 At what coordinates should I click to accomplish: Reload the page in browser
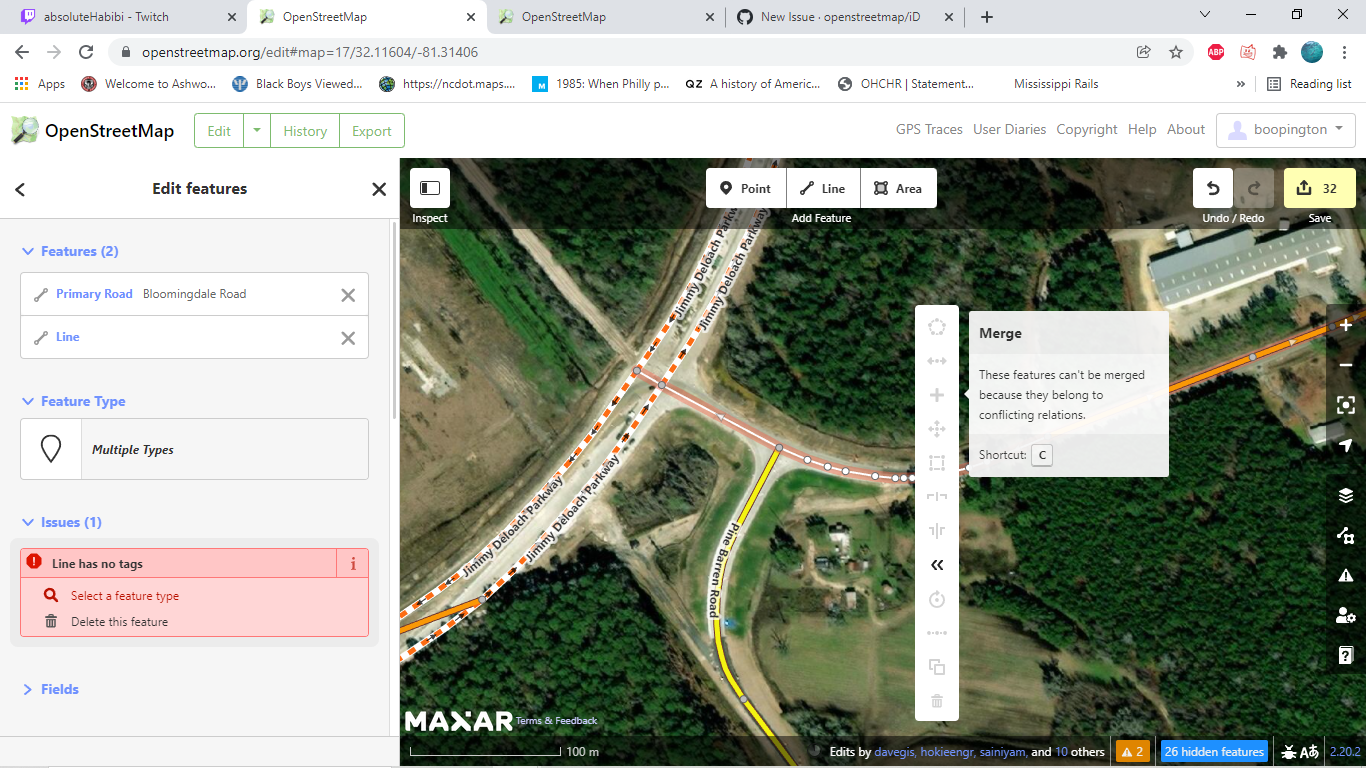coord(86,52)
